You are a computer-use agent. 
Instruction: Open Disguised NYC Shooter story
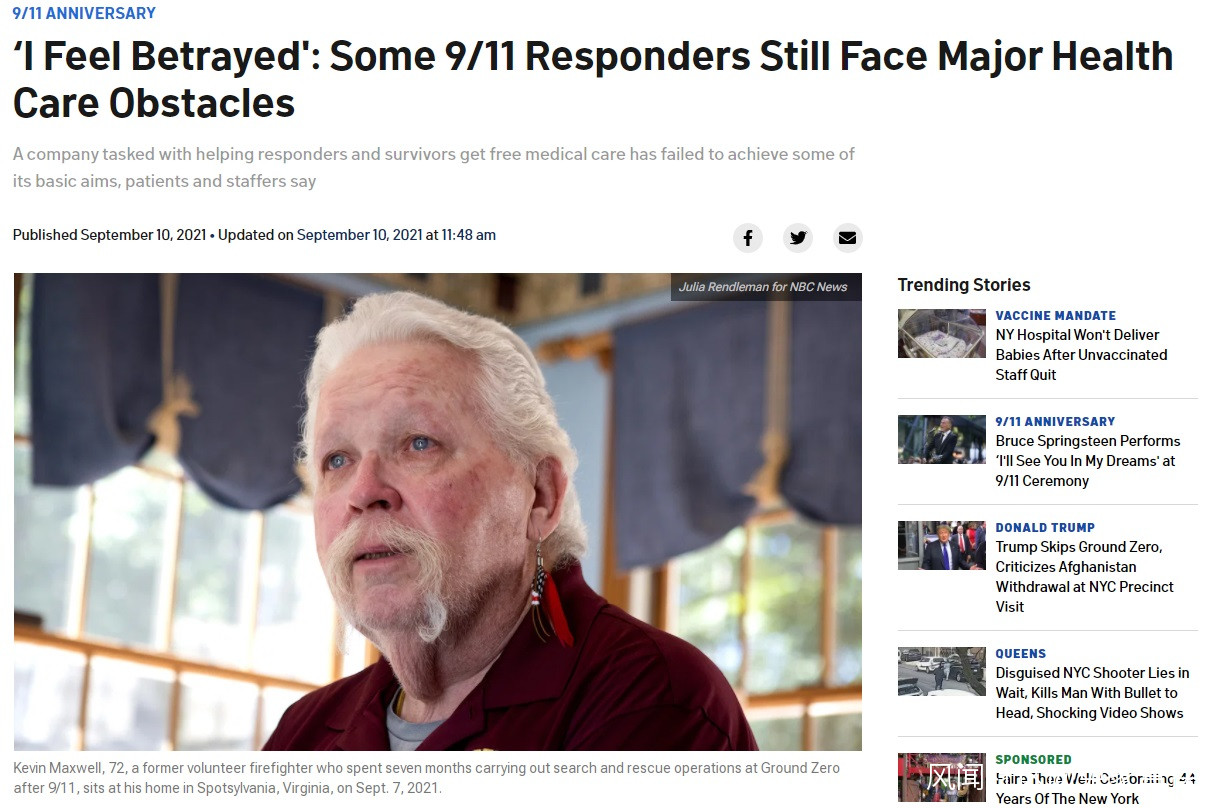pyautogui.click(x=1092, y=693)
